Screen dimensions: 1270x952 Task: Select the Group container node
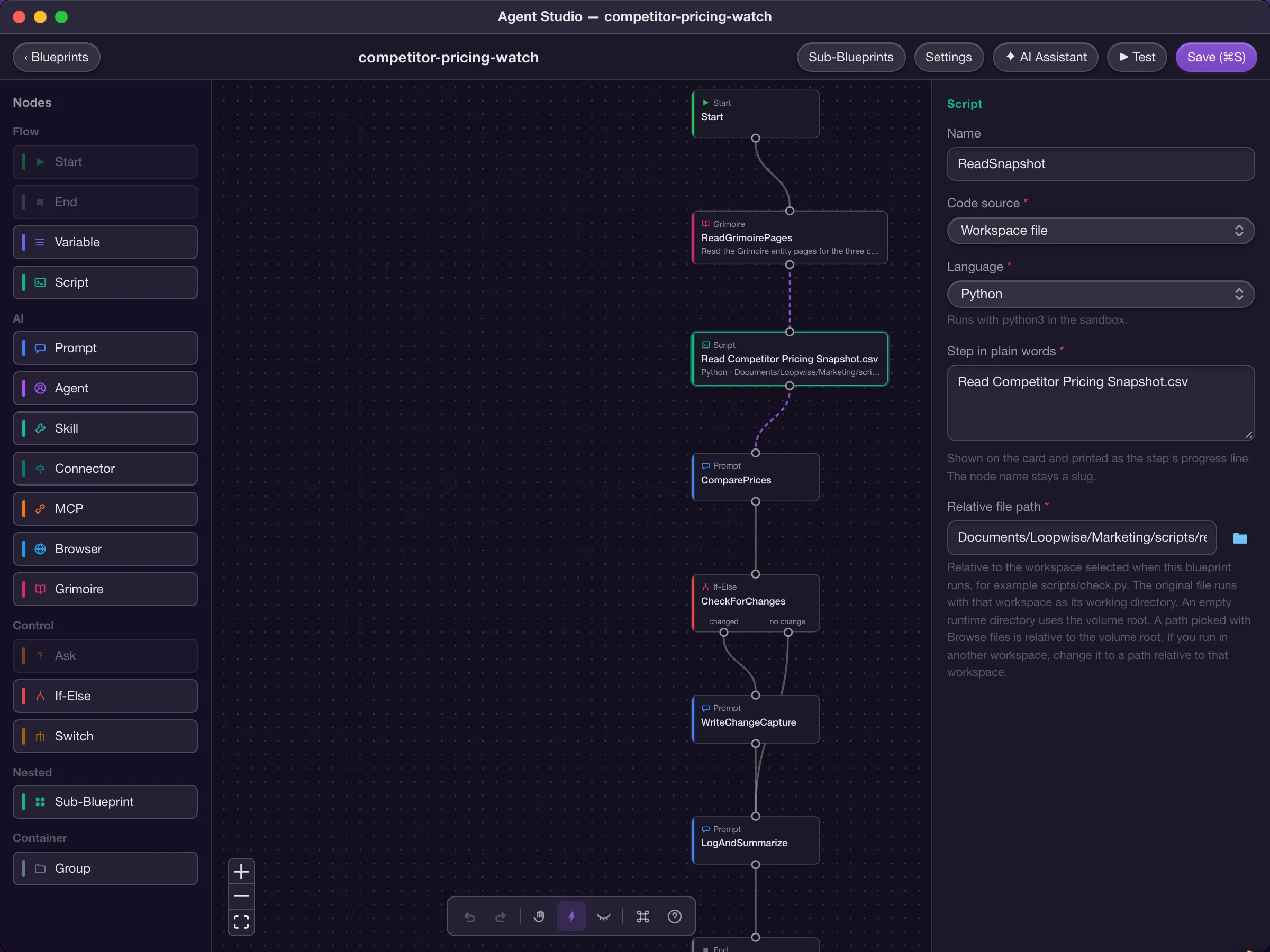[105, 868]
